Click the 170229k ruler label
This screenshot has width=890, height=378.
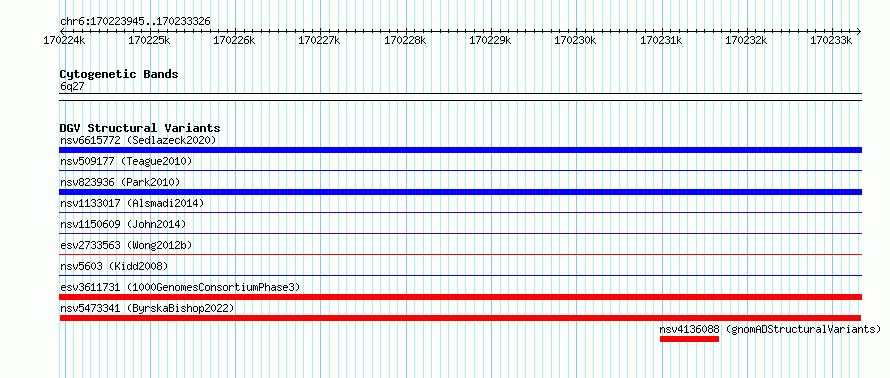point(490,40)
